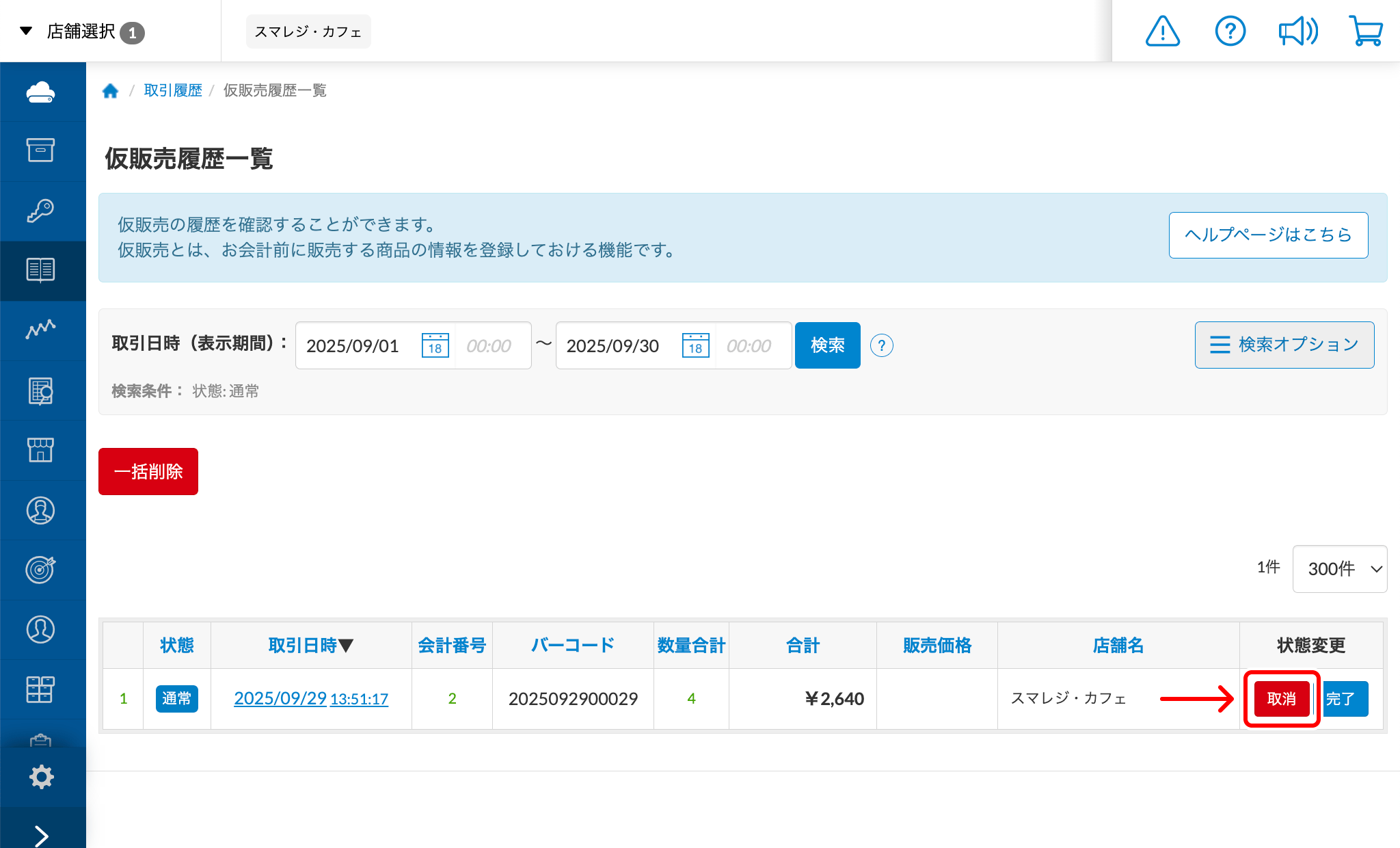Click the sales analysis graph sidebar icon

[x=41, y=329]
